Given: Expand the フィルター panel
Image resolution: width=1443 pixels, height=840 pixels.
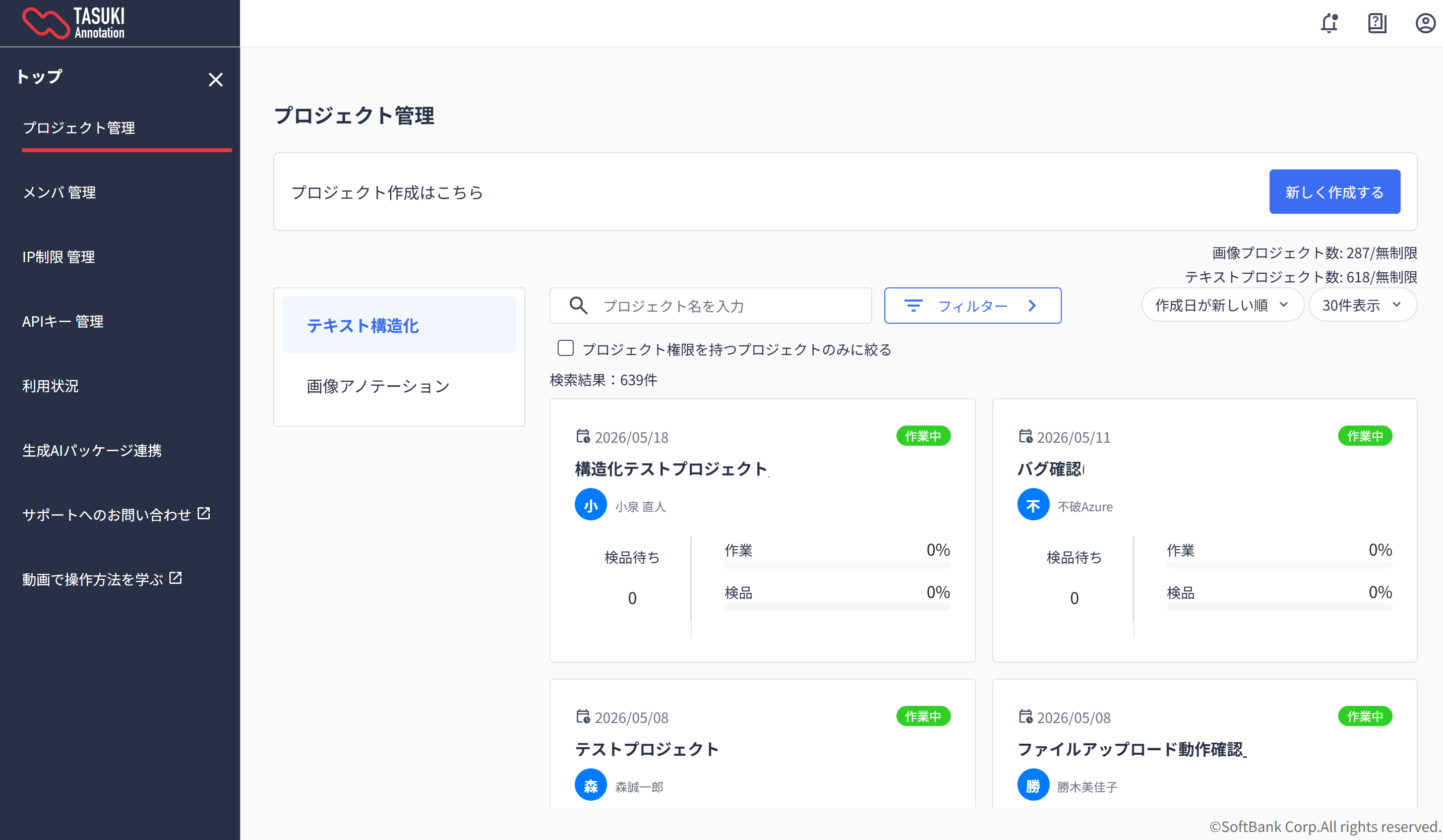Looking at the screenshot, I should coord(972,306).
